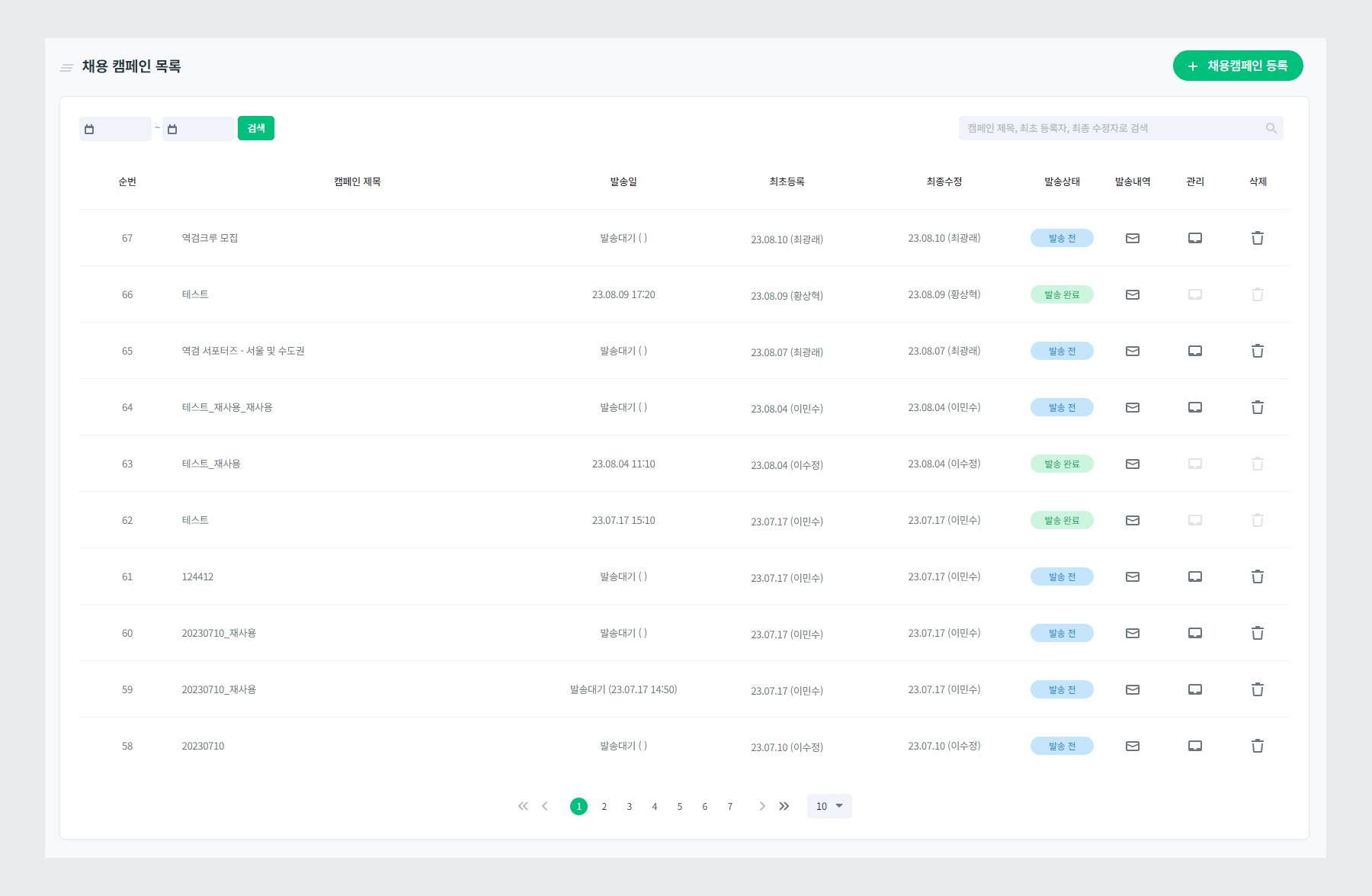1372x896 pixels.
Task: Jump to the first page
Action: 523,806
